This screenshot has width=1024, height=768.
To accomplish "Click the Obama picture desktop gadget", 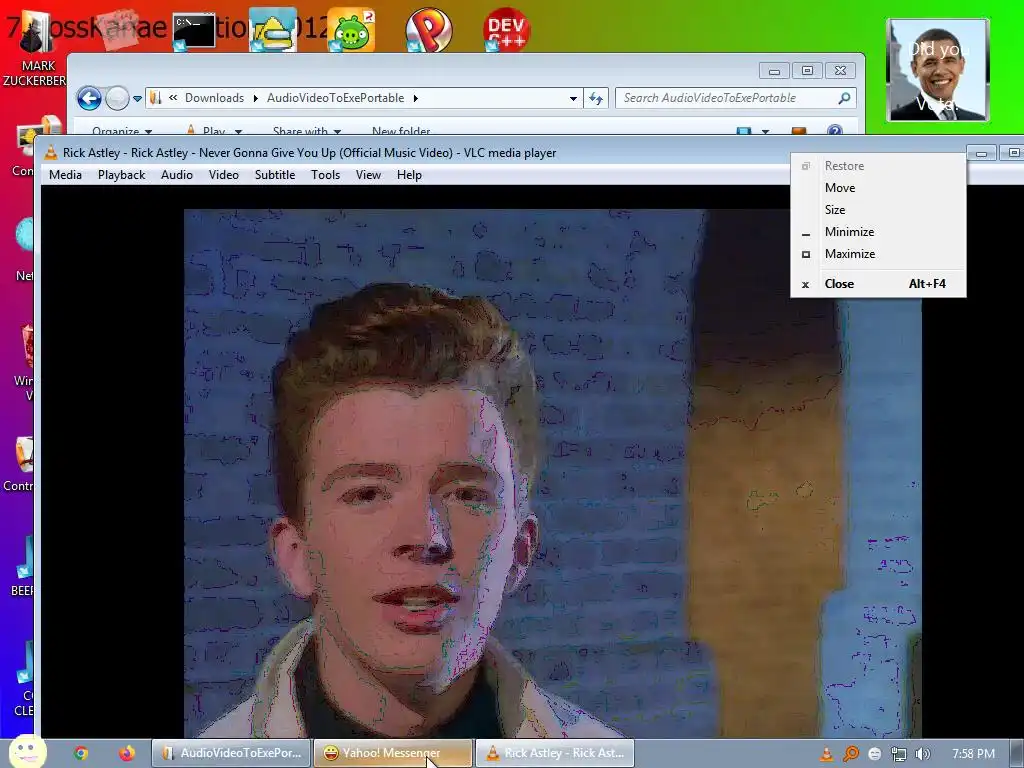I will [x=938, y=70].
